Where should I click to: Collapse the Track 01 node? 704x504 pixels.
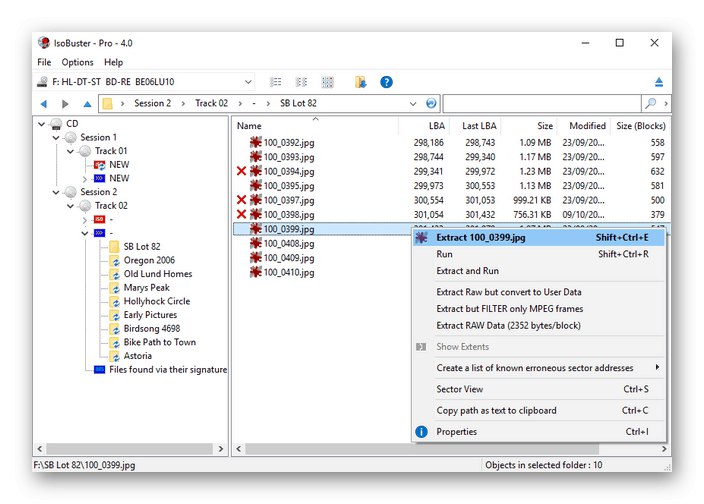pos(70,151)
